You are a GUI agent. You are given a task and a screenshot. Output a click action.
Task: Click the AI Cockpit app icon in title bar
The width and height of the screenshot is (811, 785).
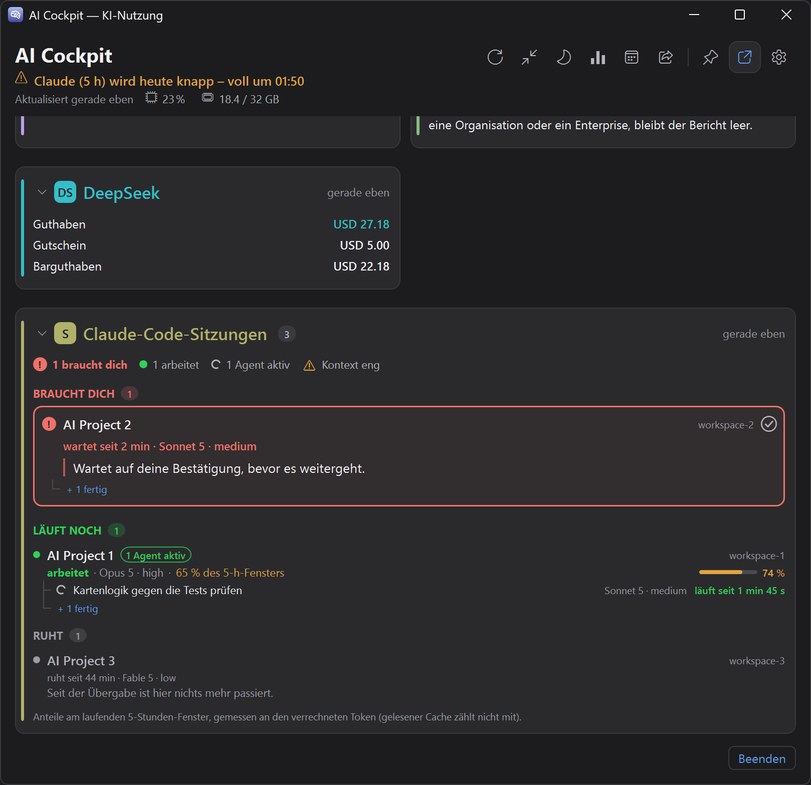pos(16,14)
